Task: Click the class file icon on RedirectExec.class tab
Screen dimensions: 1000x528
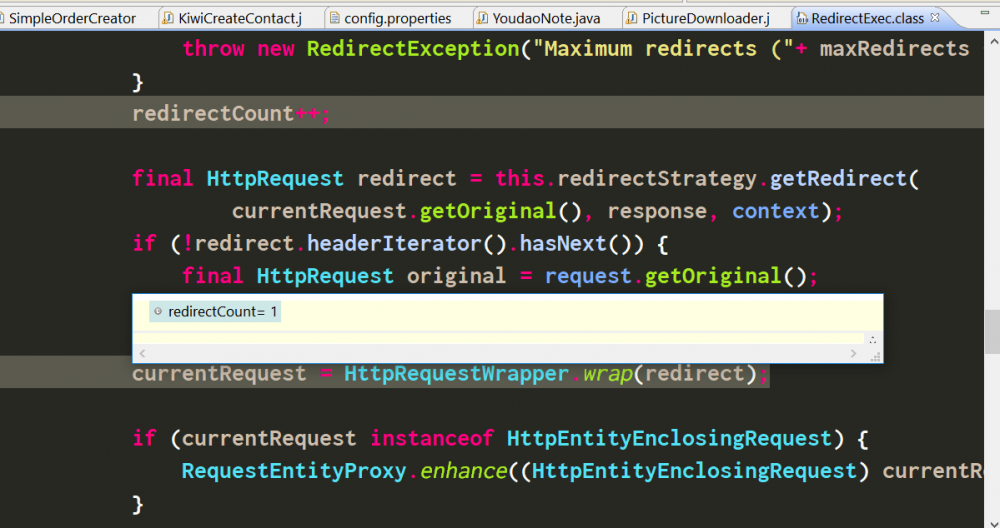Action: pos(802,18)
